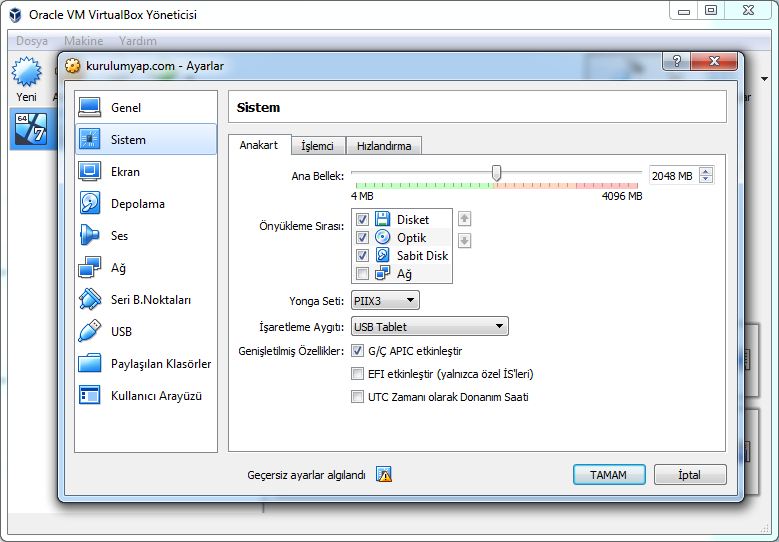This screenshot has height=542, width=779.
Task: Open the USB settings icon
Action: pos(89,331)
